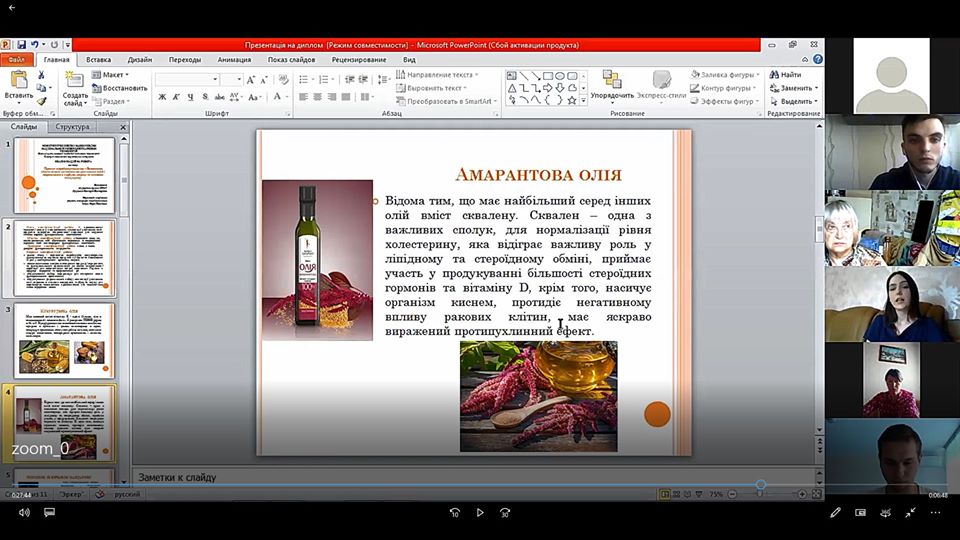The image size is (960, 540).
Task: Click the video player volume speaker icon
Action: coord(24,513)
